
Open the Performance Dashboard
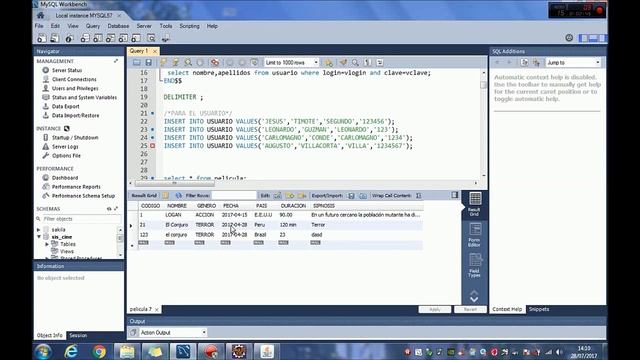pyautogui.click(x=65, y=178)
